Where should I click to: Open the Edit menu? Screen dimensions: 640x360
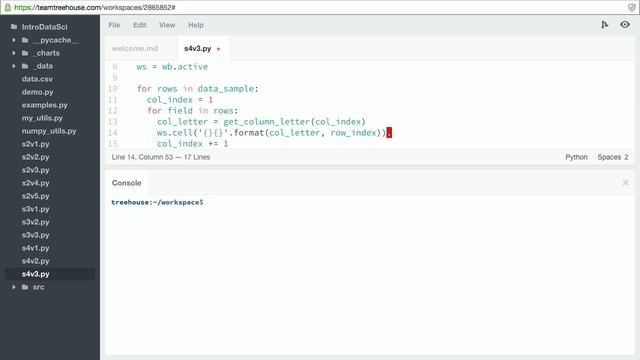[140, 25]
